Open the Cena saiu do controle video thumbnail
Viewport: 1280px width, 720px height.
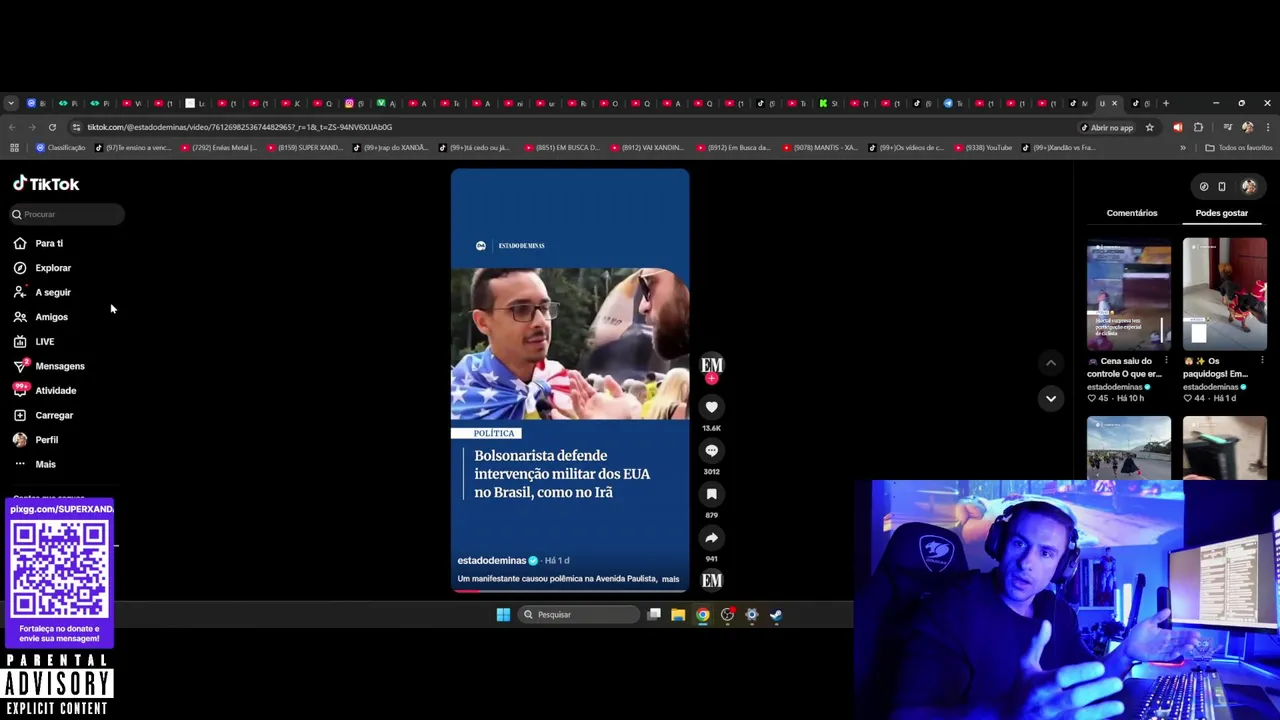(1129, 294)
